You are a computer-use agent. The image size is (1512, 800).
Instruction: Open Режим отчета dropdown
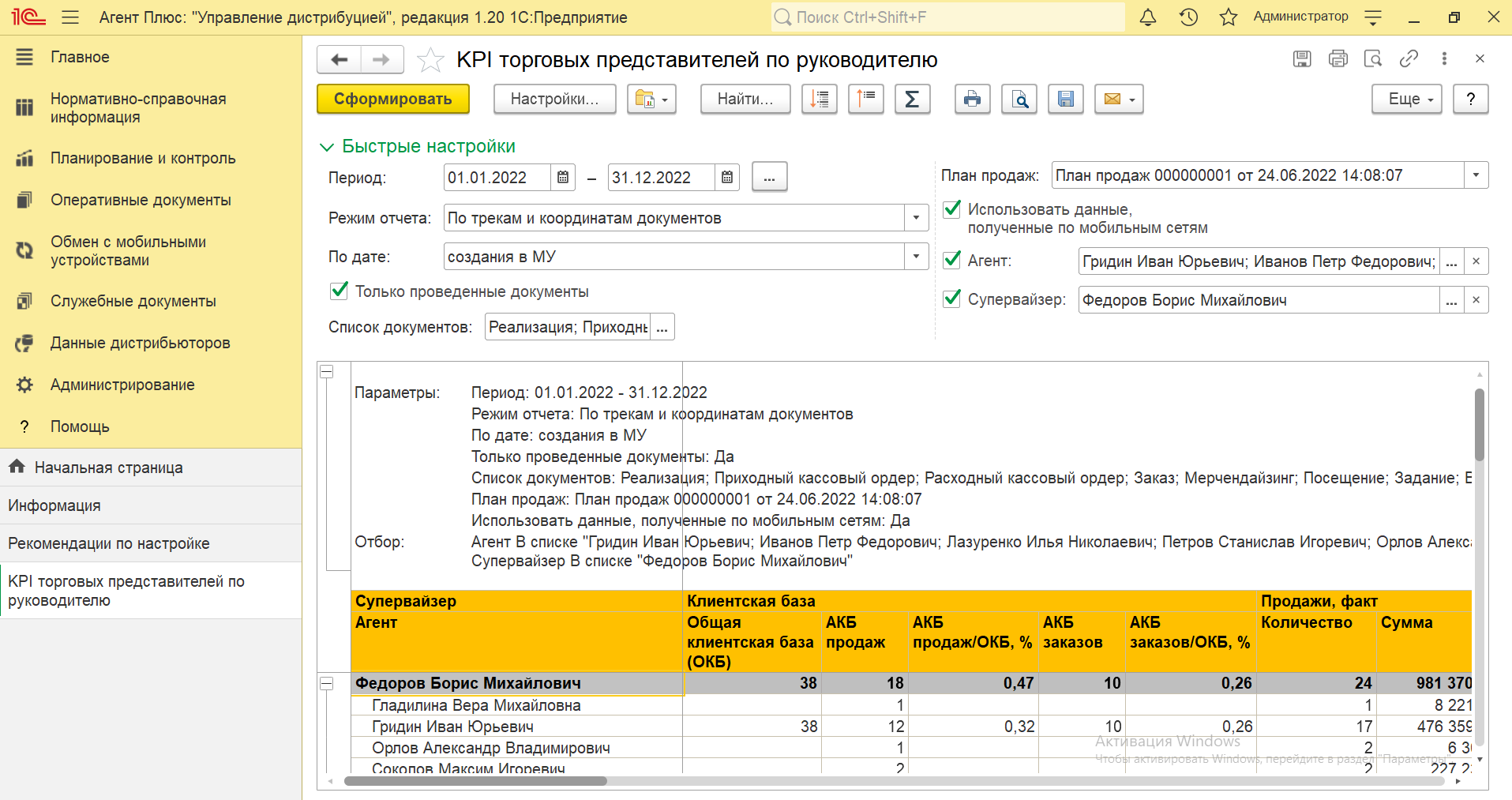tap(916, 218)
